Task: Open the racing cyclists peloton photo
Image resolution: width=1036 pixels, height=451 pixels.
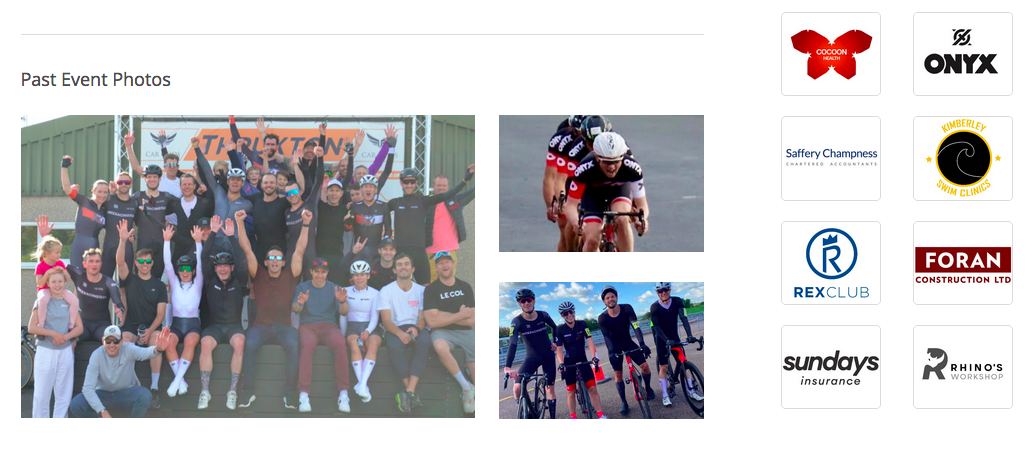Action: coord(601,184)
